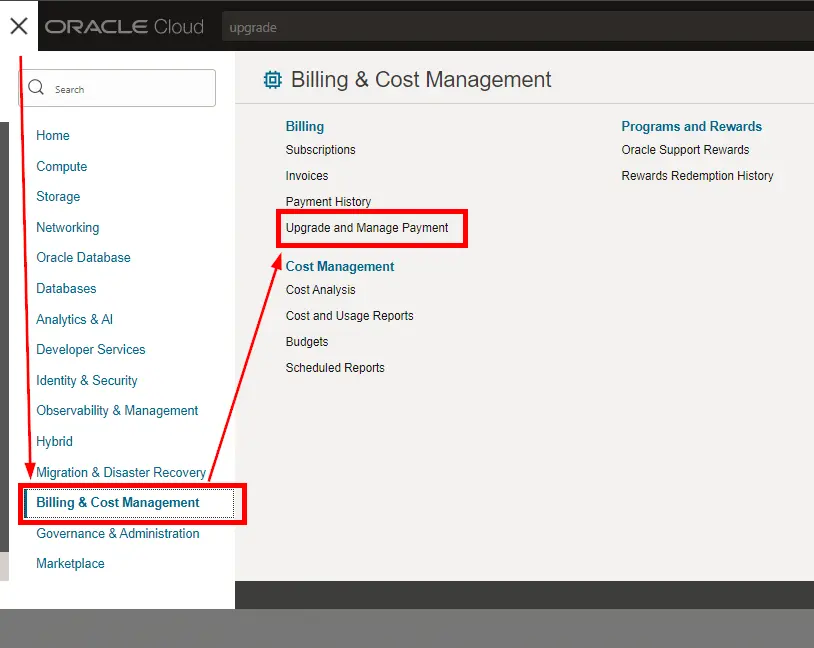The height and width of the screenshot is (648, 814).
Task: Open Cost Analysis under Cost Management
Action: [x=320, y=290]
